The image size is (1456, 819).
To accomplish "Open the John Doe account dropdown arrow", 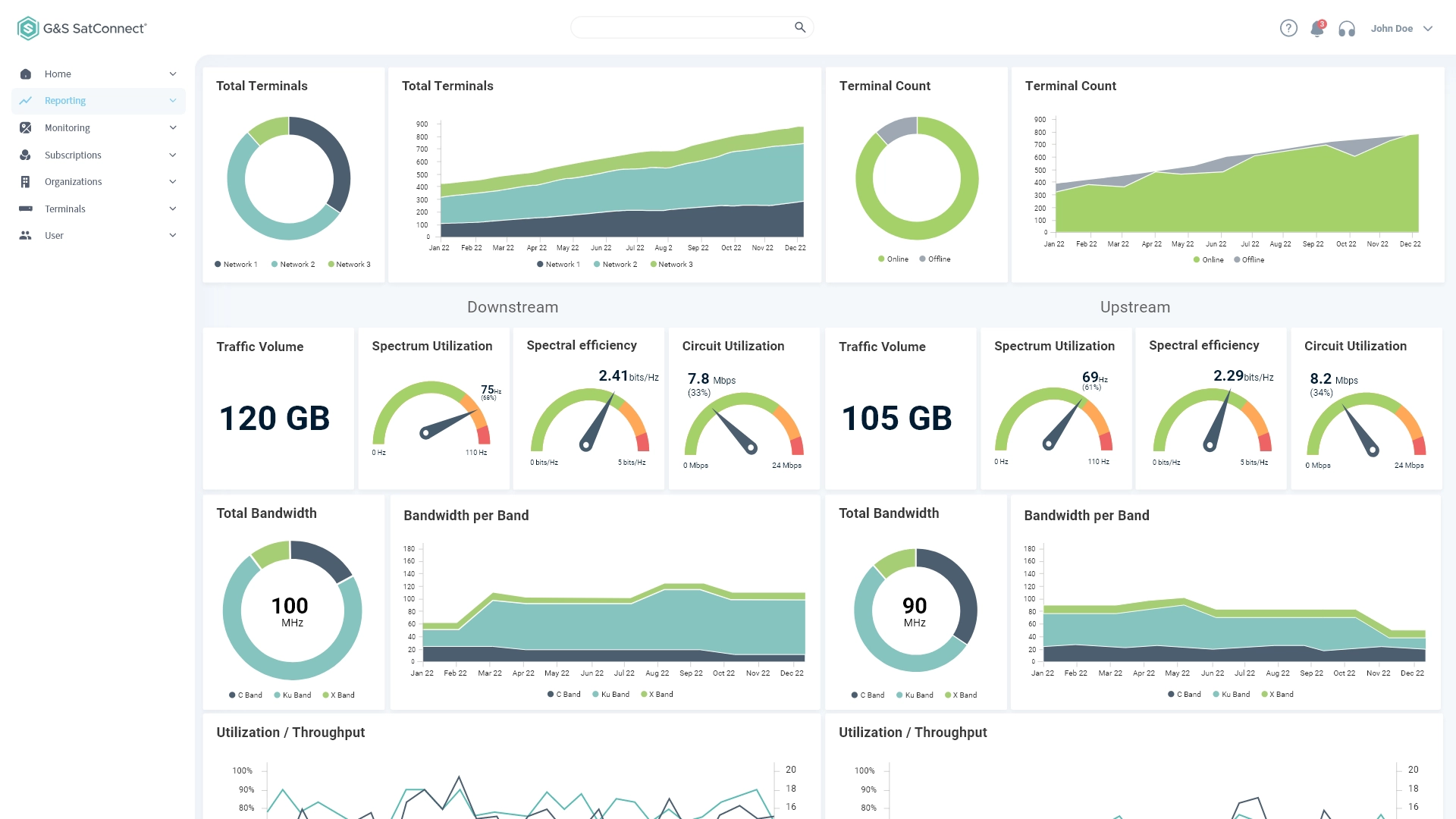I will tap(1428, 29).
